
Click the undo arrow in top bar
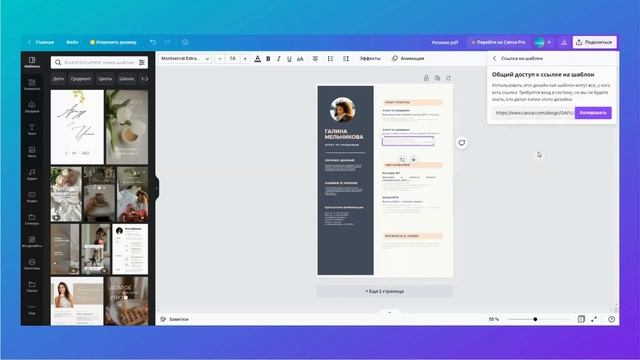point(153,42)
